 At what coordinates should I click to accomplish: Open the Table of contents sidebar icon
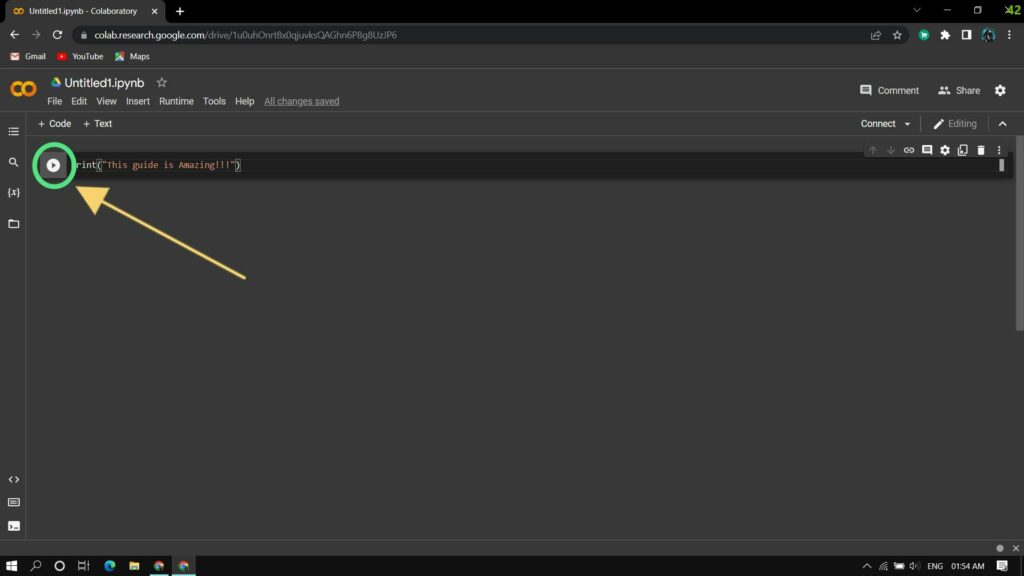coord(14,131)
